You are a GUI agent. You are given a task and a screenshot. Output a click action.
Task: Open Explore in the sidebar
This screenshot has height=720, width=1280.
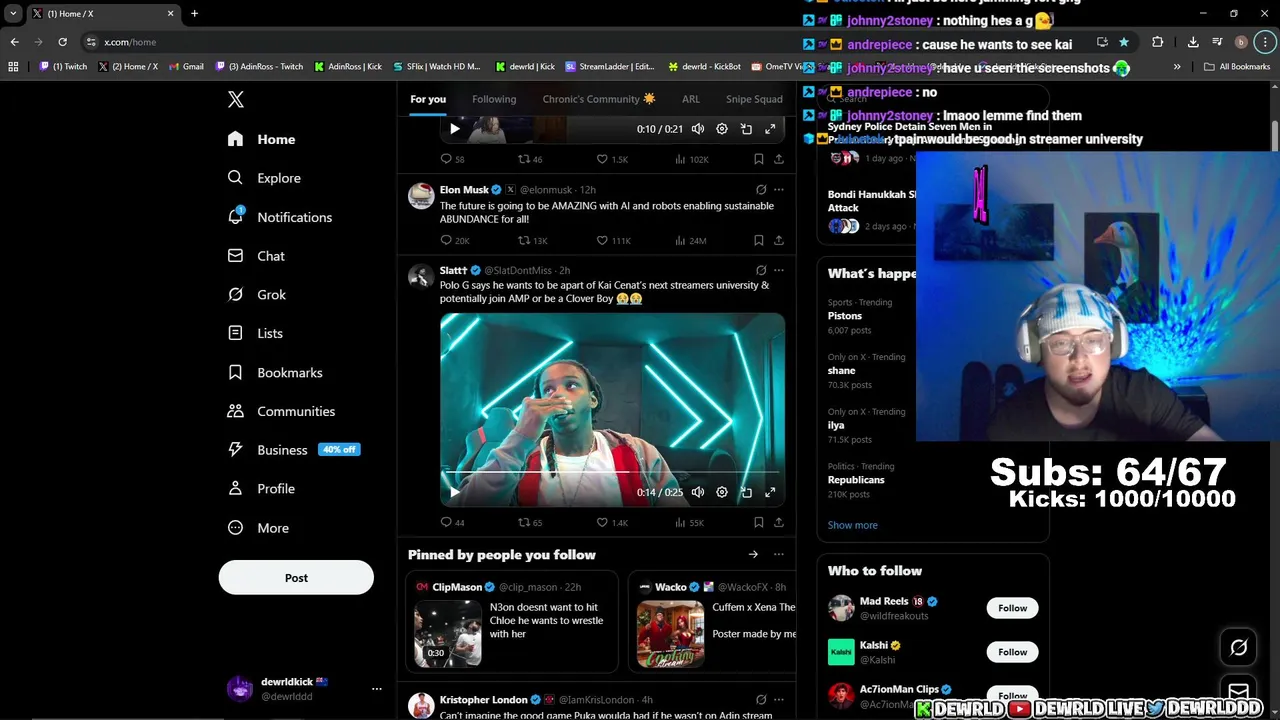tap(264, 178)
